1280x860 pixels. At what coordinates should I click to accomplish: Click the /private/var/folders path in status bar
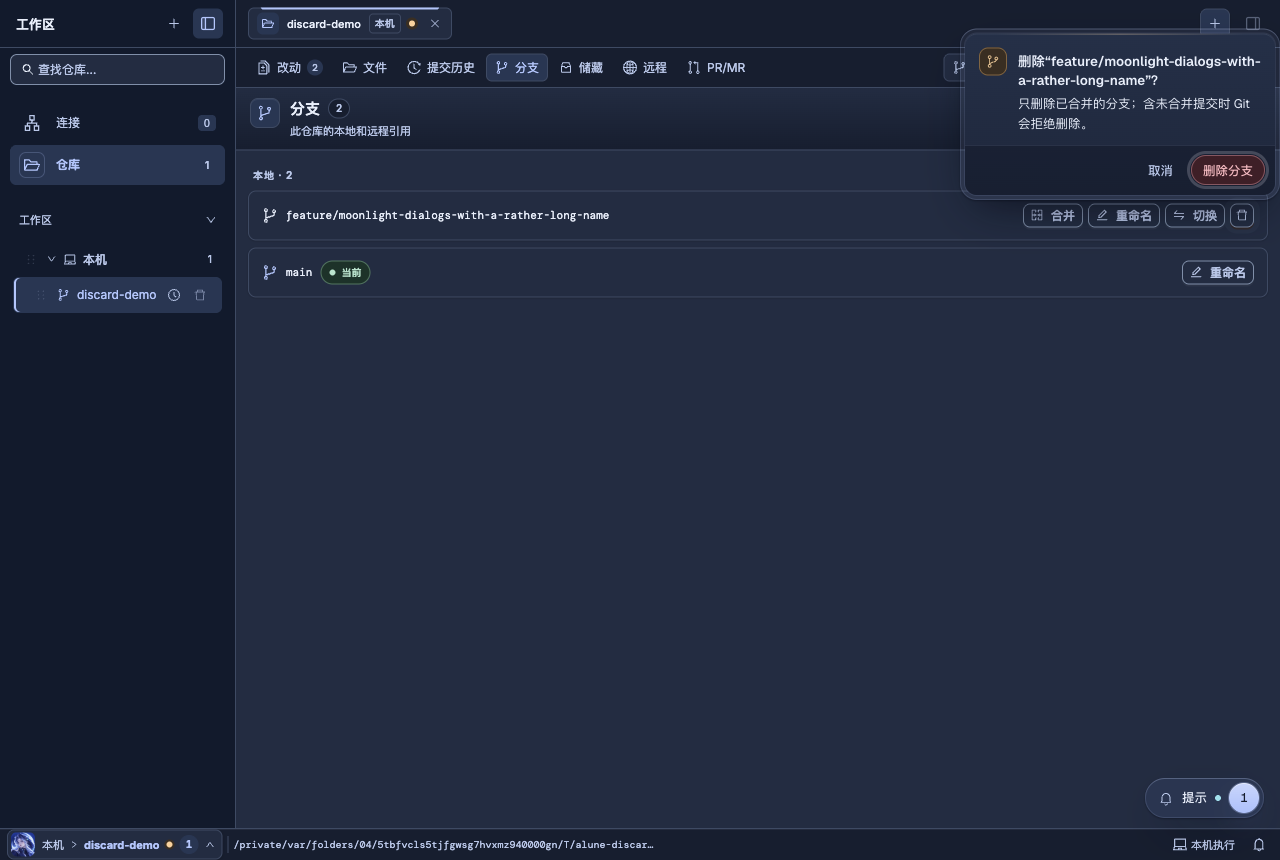click(x=444, y=845)
